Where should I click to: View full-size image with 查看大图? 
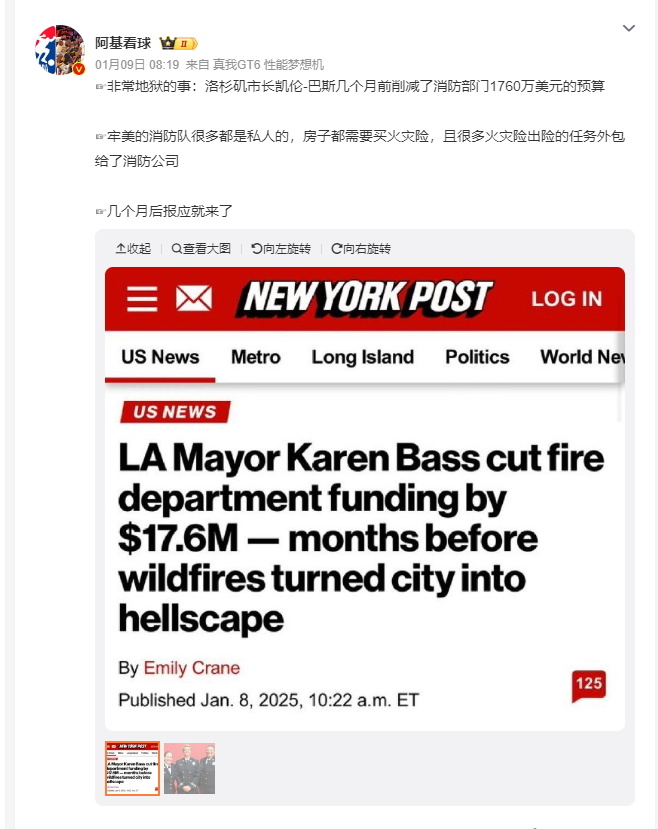[x=201, y=248]
